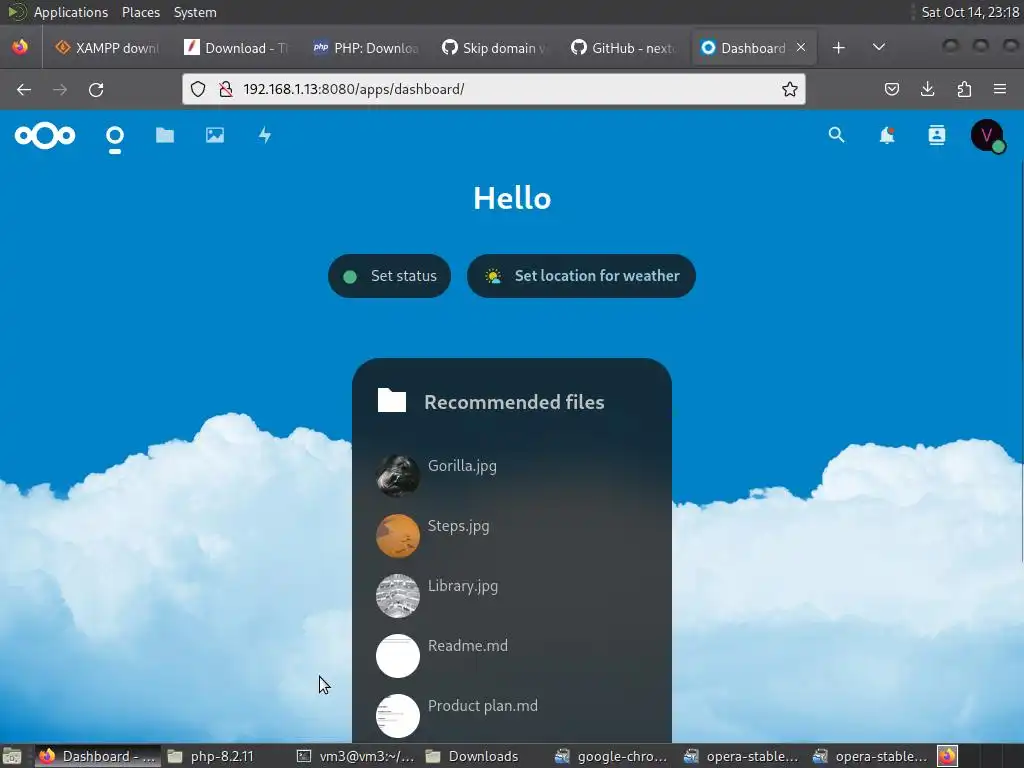This screenshot has height=768, width=1024.
Task: Click the Recommended files folder icon
Action: pos(392,400)
